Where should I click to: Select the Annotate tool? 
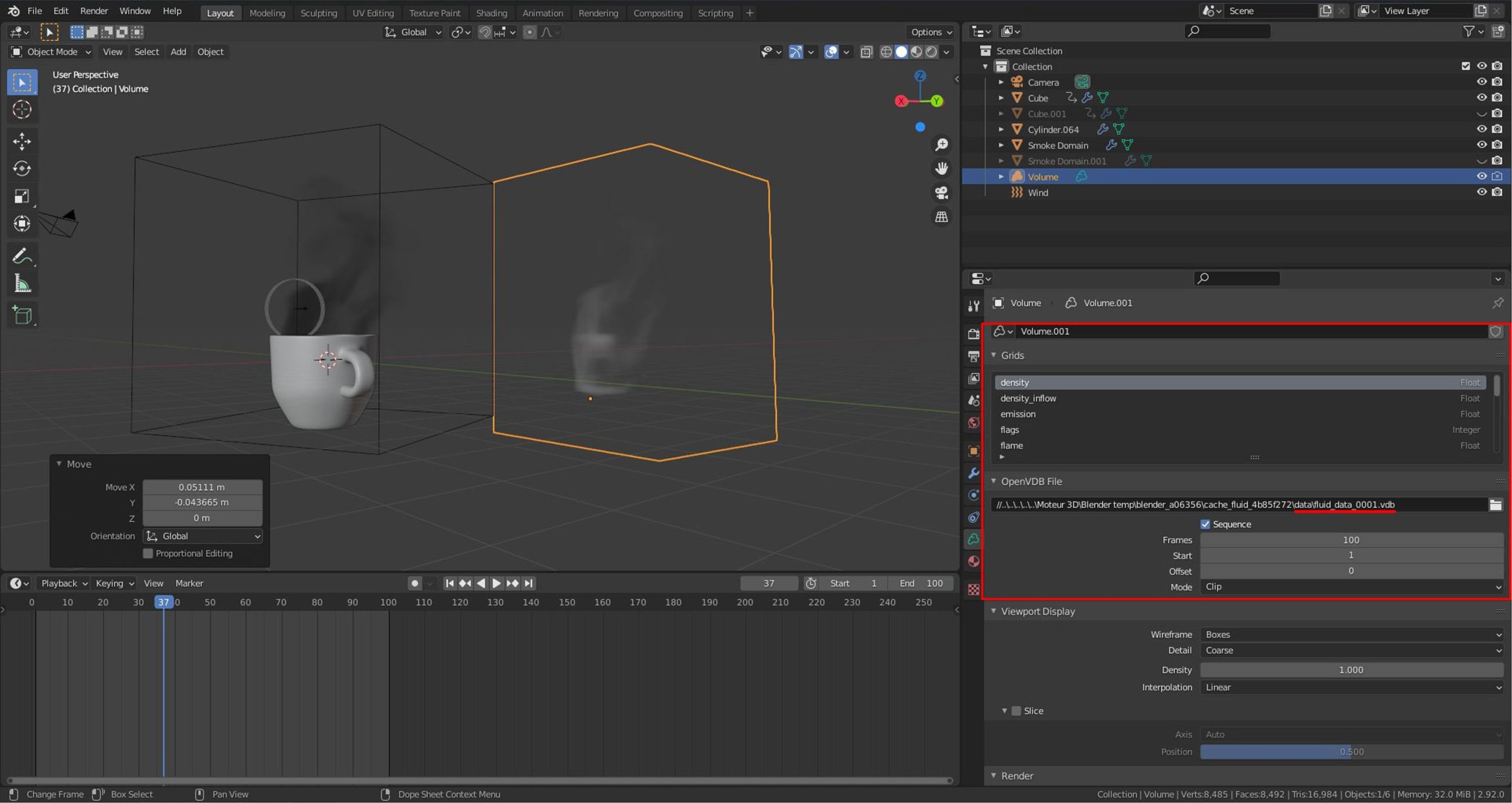(x=22, y=255)
